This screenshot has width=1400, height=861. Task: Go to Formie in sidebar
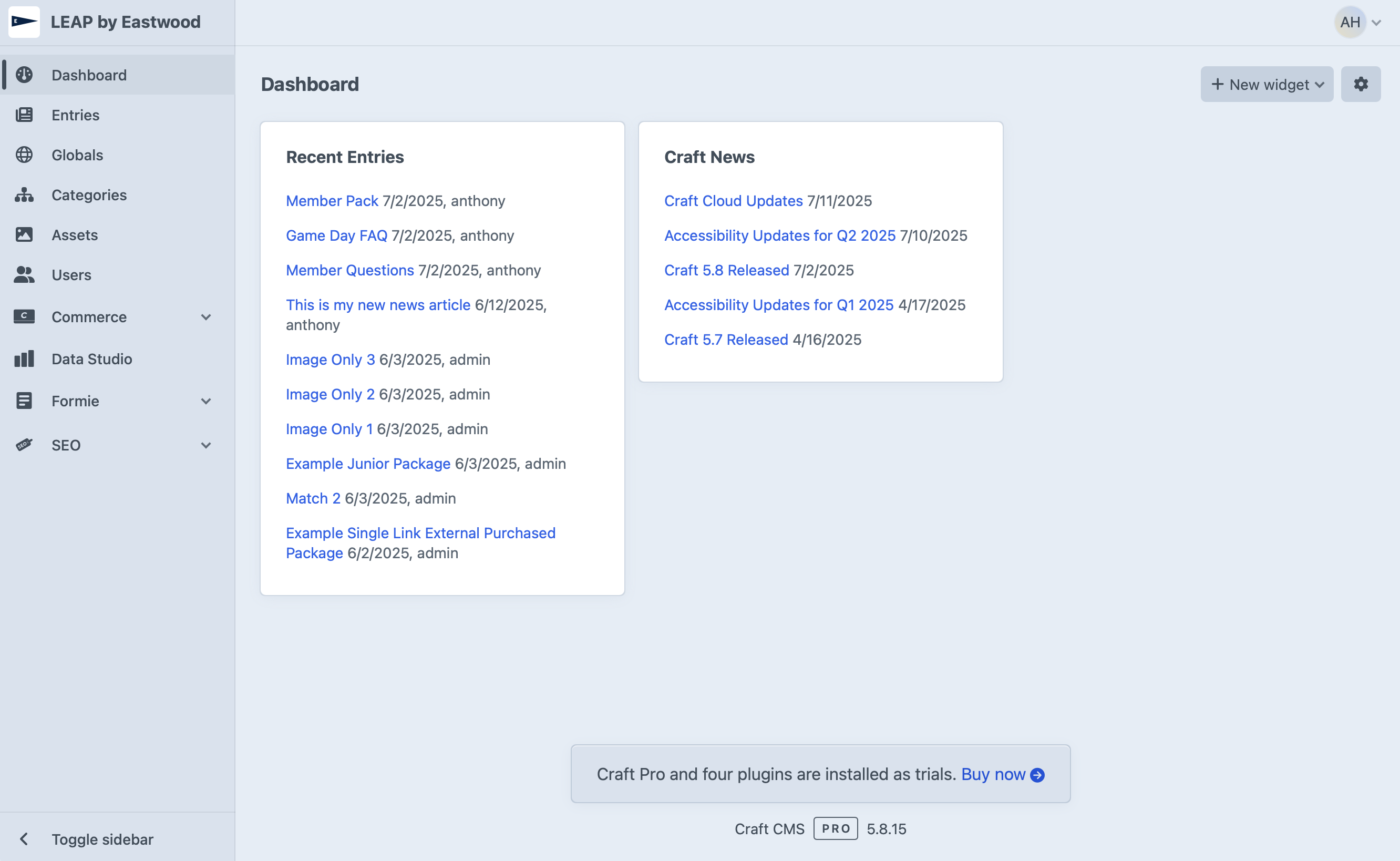[x=75, y=402]
